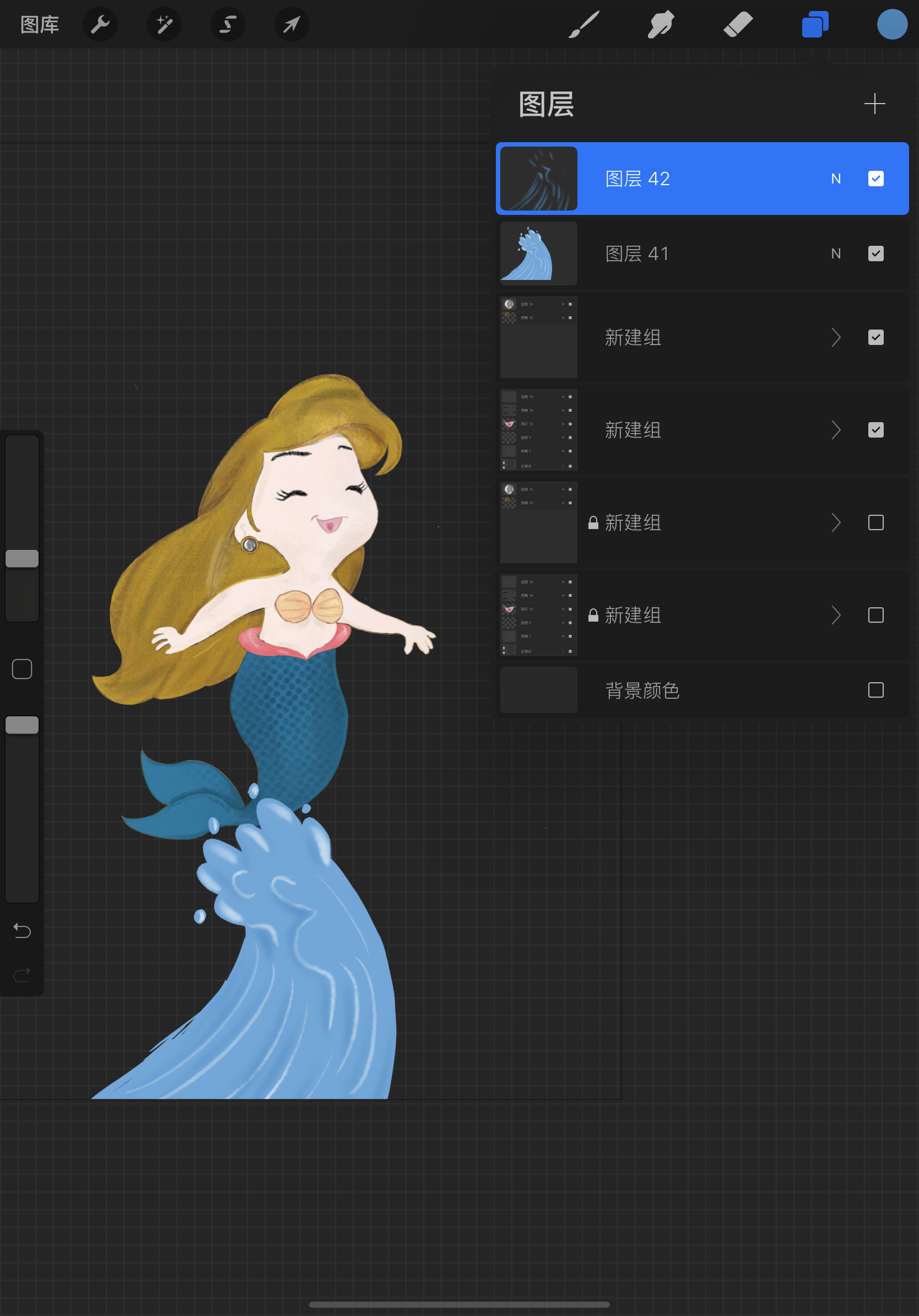Open the Actions wrench menu
Image resolution: width=919 pixels, height=1316 pixels.
pyautogui.click(x=100, y=24)
